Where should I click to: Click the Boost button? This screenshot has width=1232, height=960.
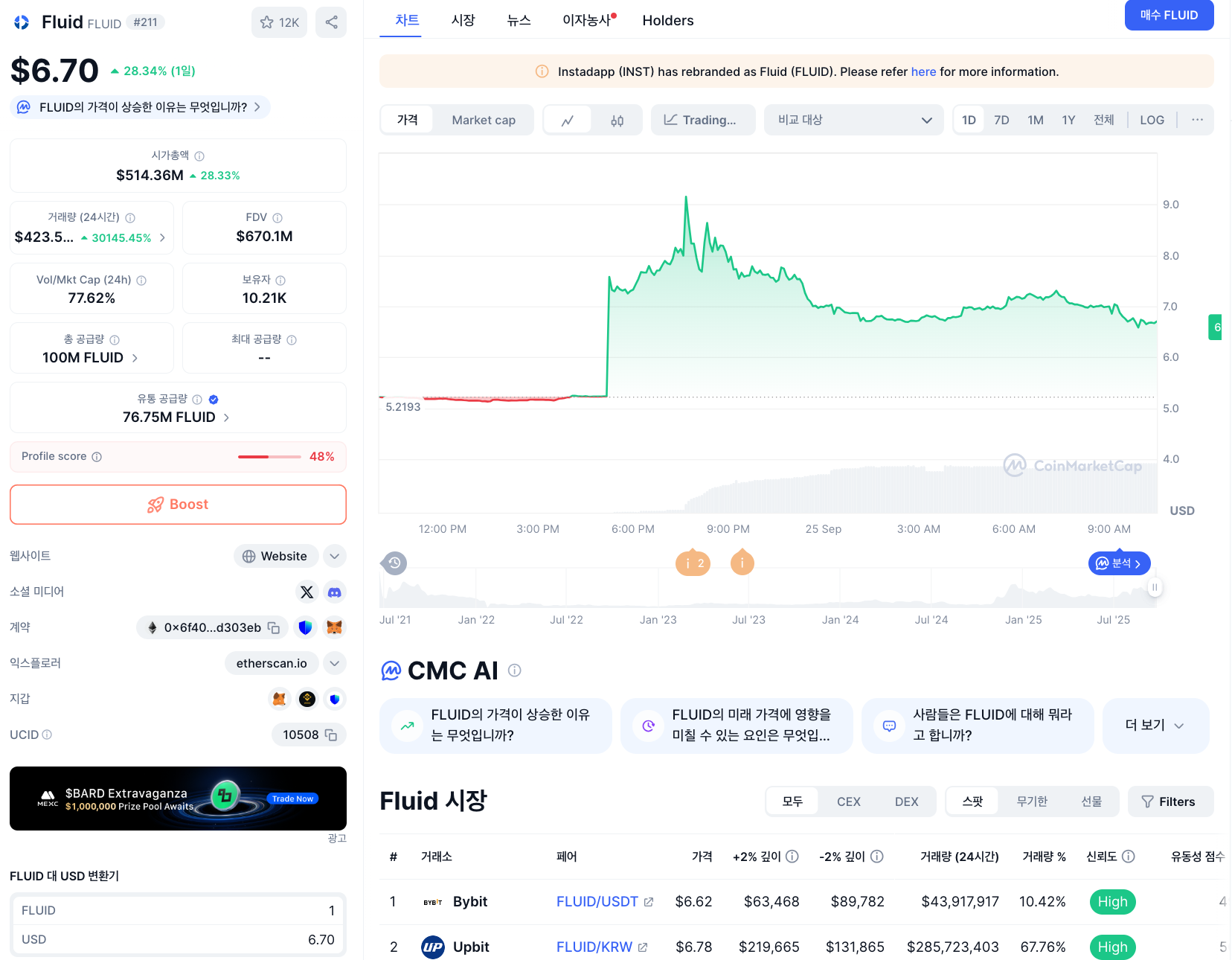click(x=178, y=505)
